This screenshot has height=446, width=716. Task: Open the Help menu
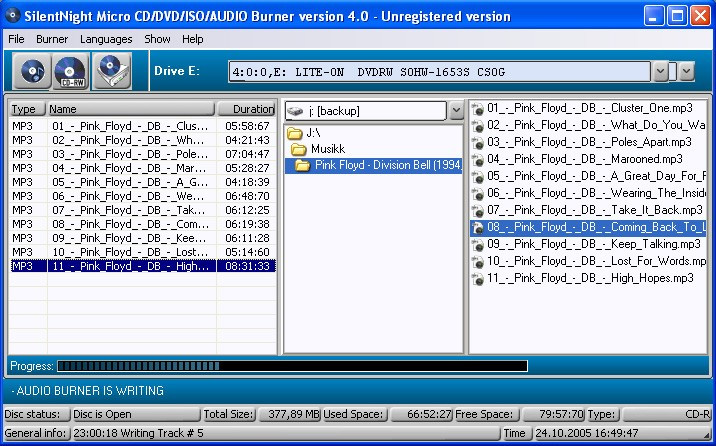192,39
